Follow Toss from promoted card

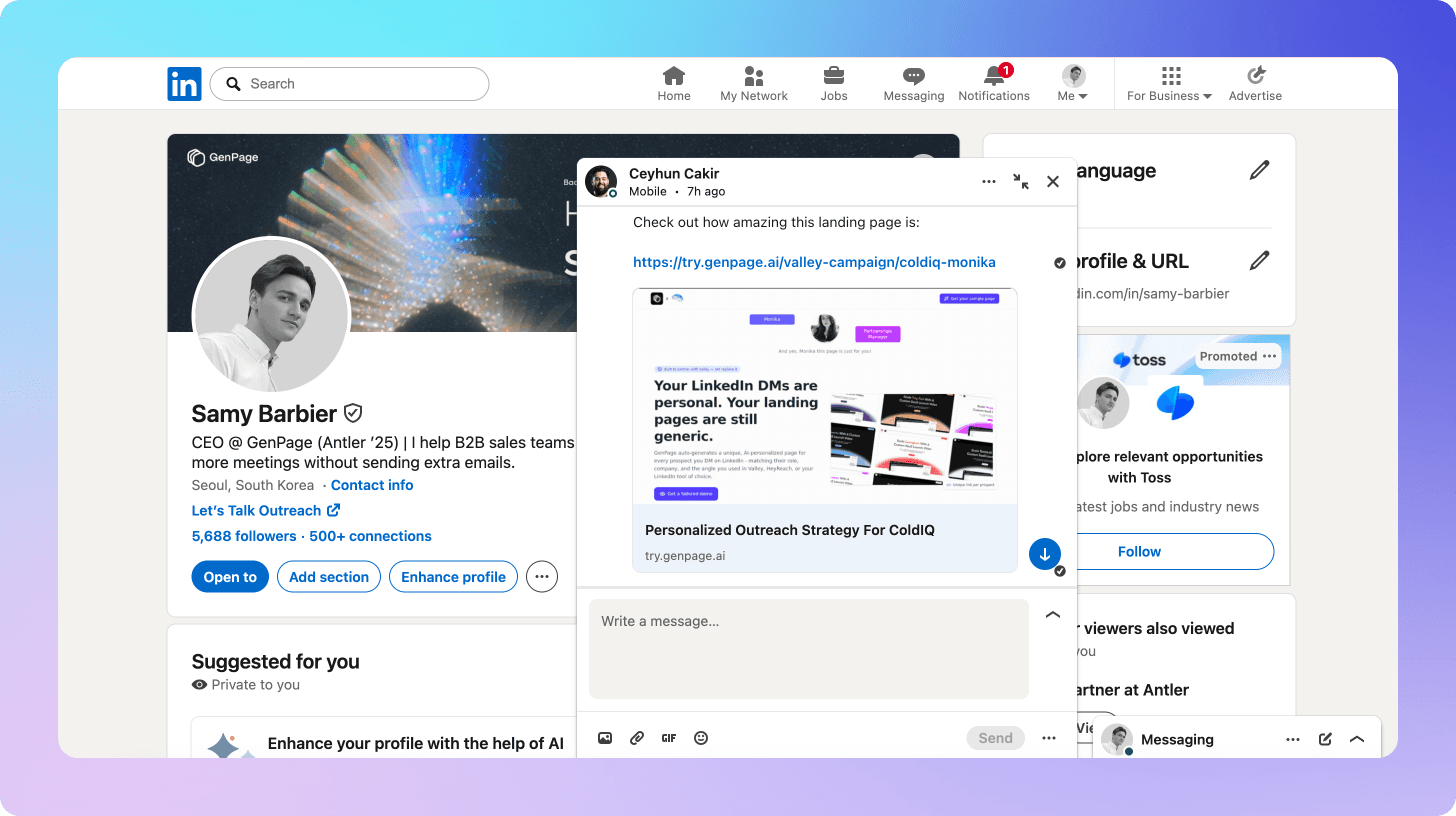pos(1139,551)
